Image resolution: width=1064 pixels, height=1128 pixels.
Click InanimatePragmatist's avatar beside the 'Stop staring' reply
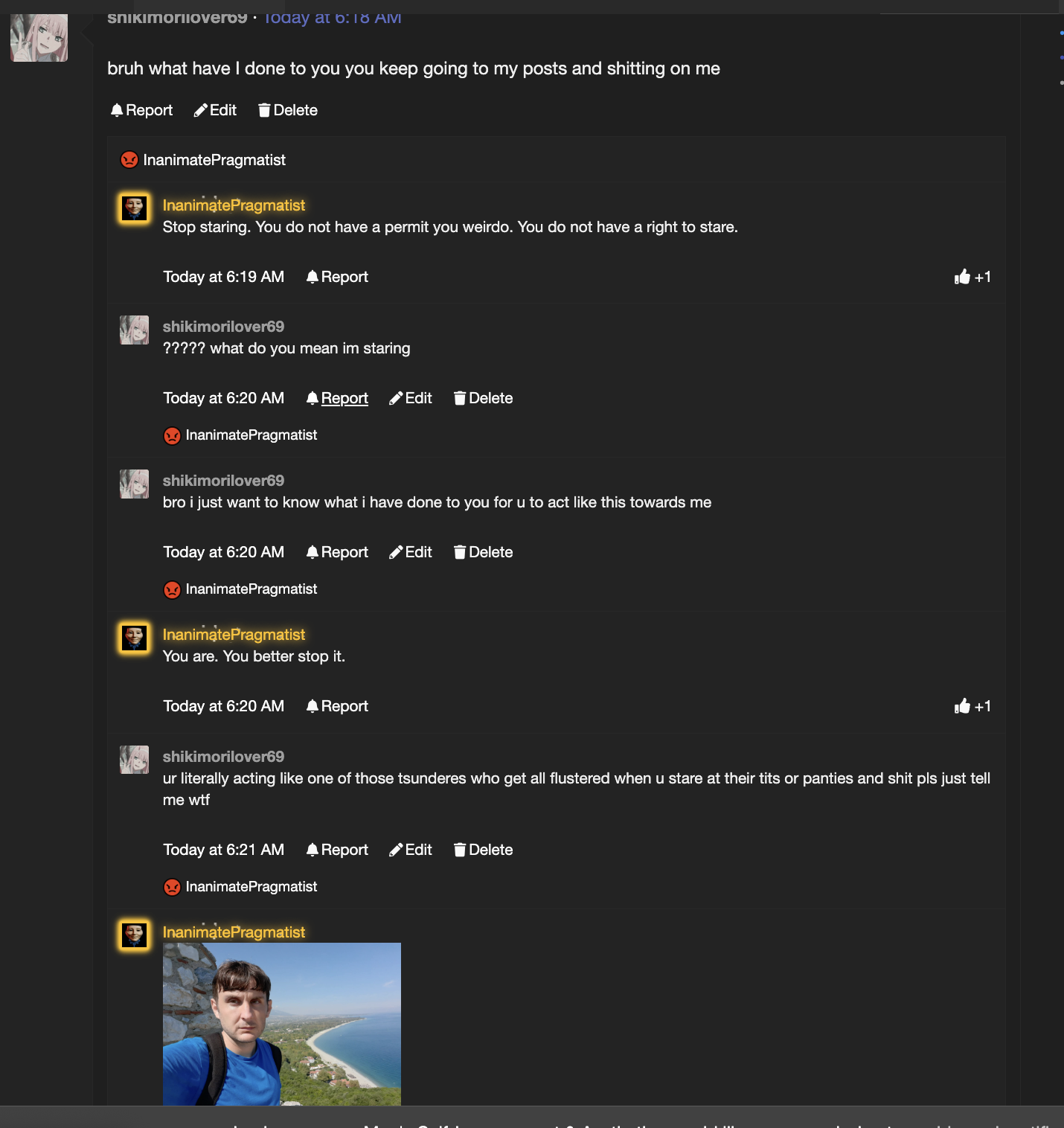click(135, 209)
